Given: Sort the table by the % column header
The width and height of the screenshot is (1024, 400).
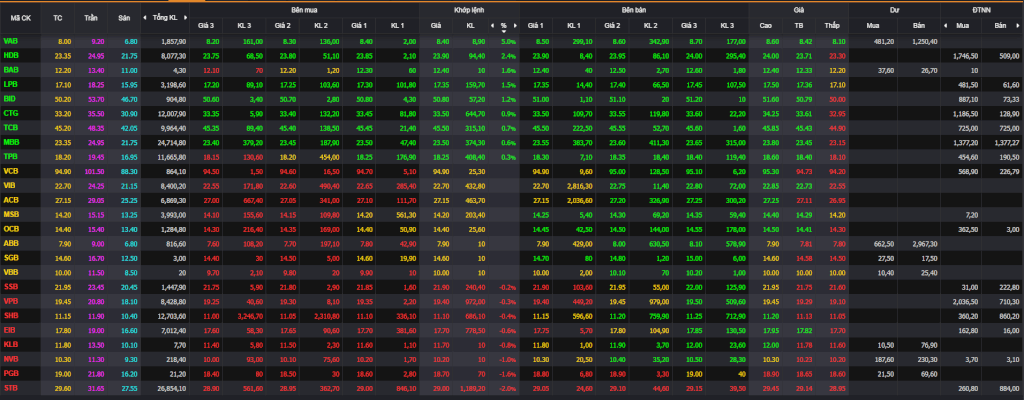Looking at the screenshot, I should pos(504,26).
